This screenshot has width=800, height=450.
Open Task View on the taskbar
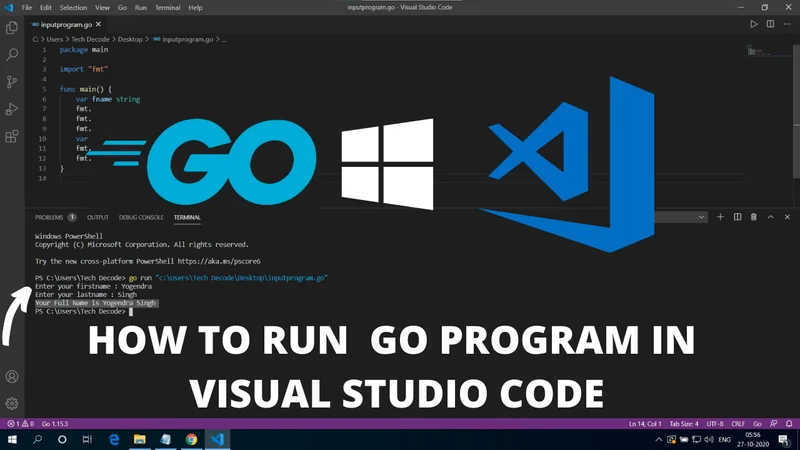(87, 439)
